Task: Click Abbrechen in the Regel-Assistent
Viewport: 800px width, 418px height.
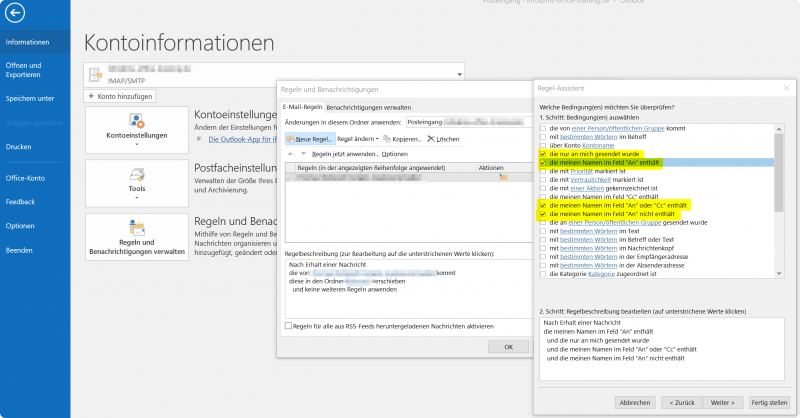Action: (x=635, y=403)
